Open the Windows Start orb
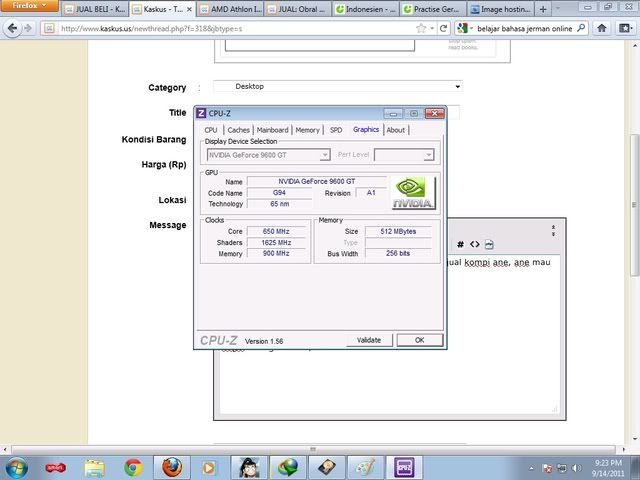The height and width of the screenshot is (480, 640). (x=16, y=468)
